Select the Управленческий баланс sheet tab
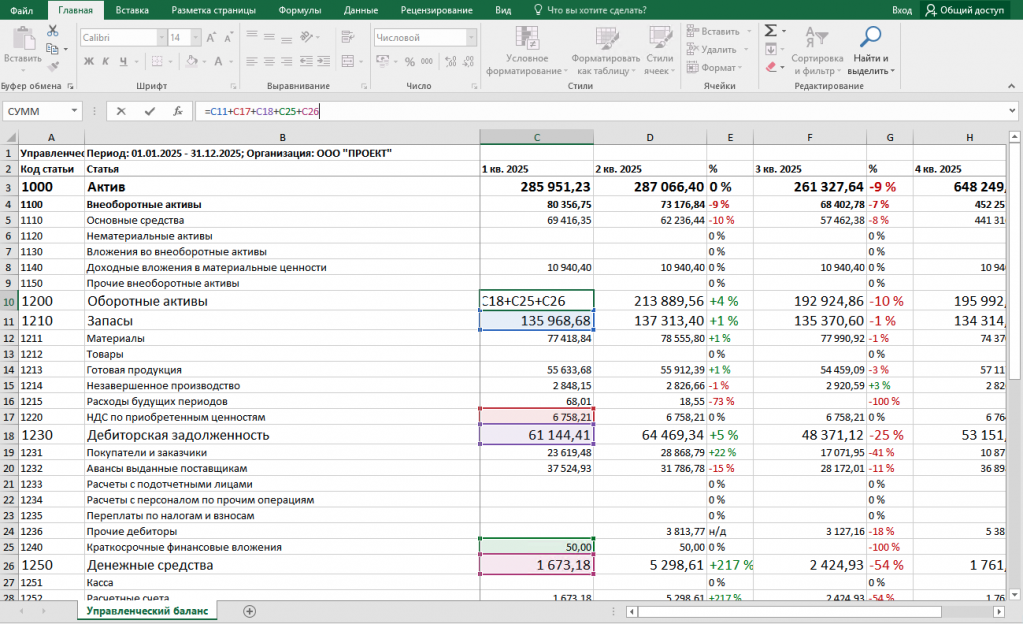 (x=147, y=611)
